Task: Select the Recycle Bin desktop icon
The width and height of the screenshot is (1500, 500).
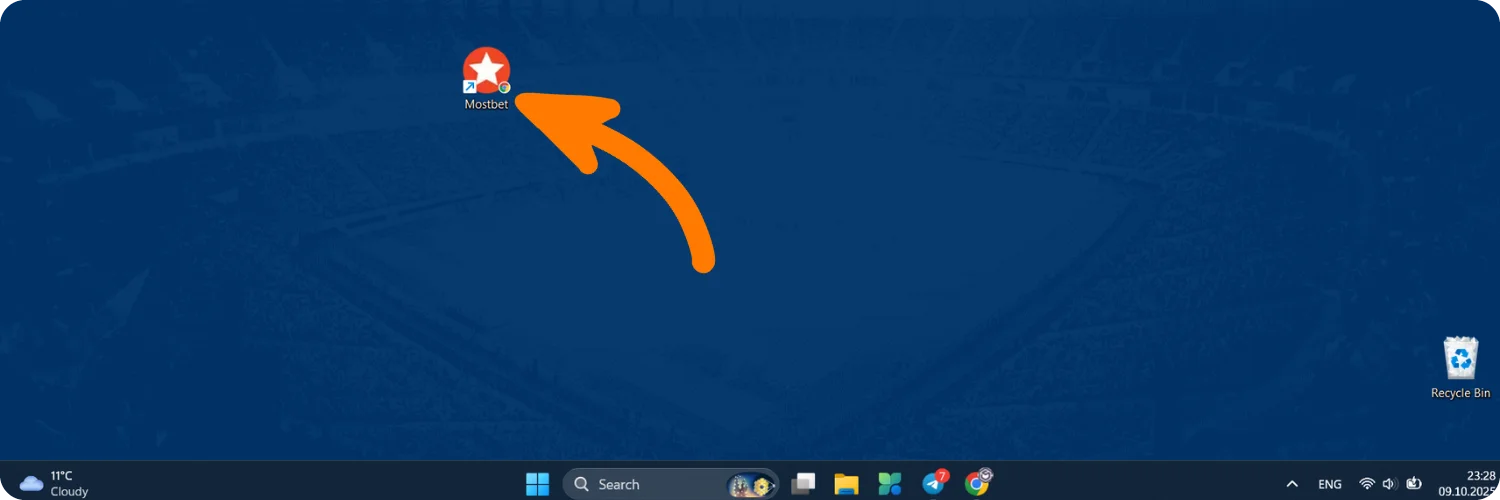Action: pyautogui.click(x=1461, y=359)
